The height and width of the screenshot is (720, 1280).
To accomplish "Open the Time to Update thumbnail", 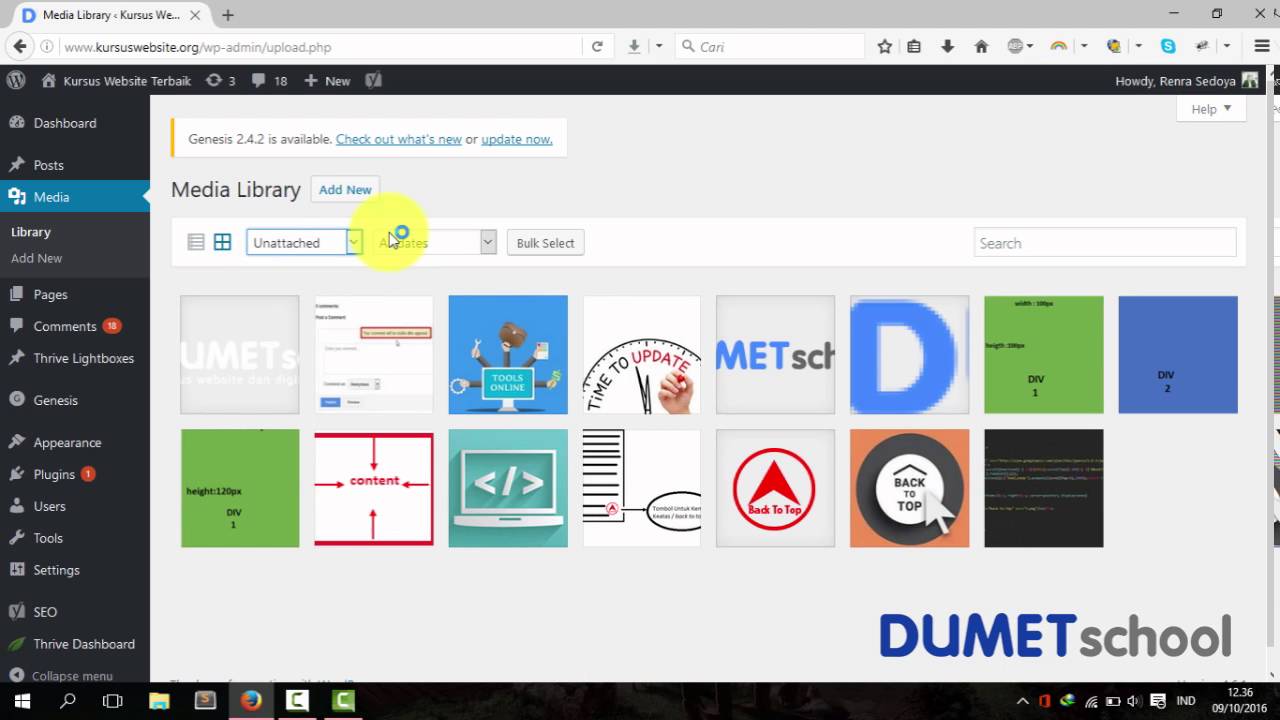I will [x=642, y=354].
